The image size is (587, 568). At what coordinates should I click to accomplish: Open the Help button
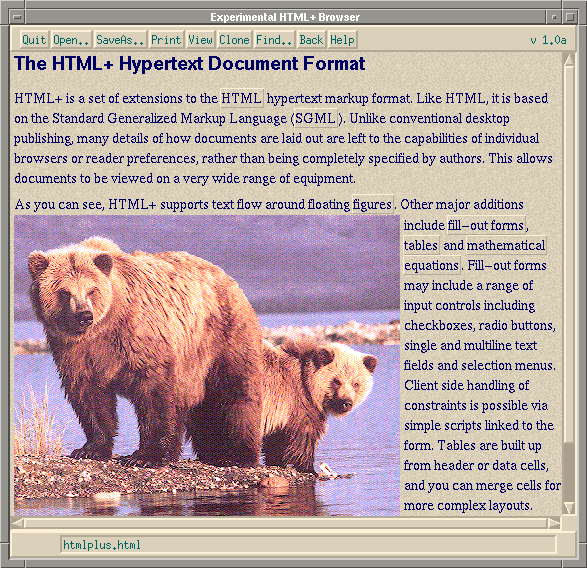pyautogui.click(x=342, y=40)
